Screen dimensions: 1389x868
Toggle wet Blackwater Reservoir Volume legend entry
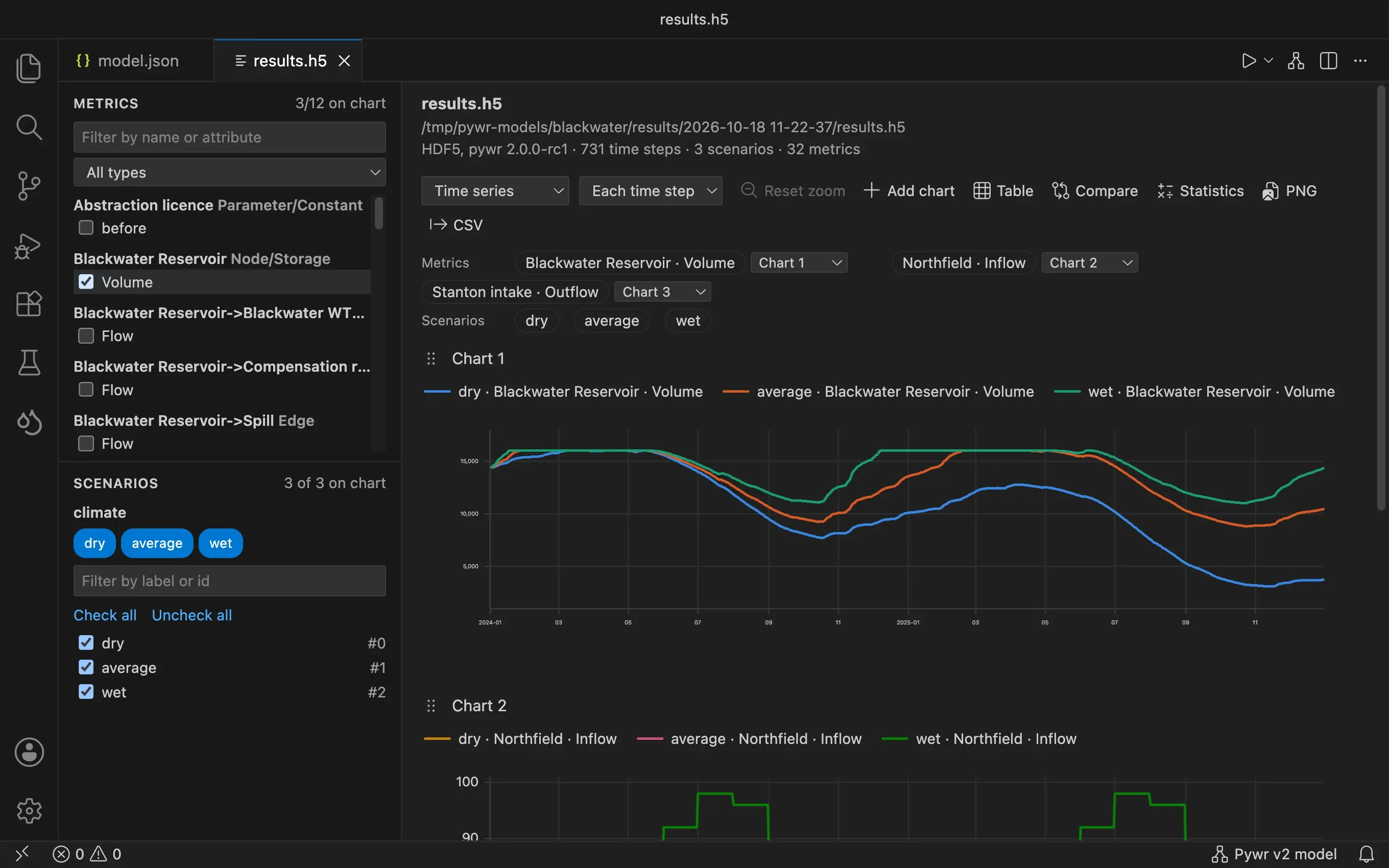[x=1194, y=392]
